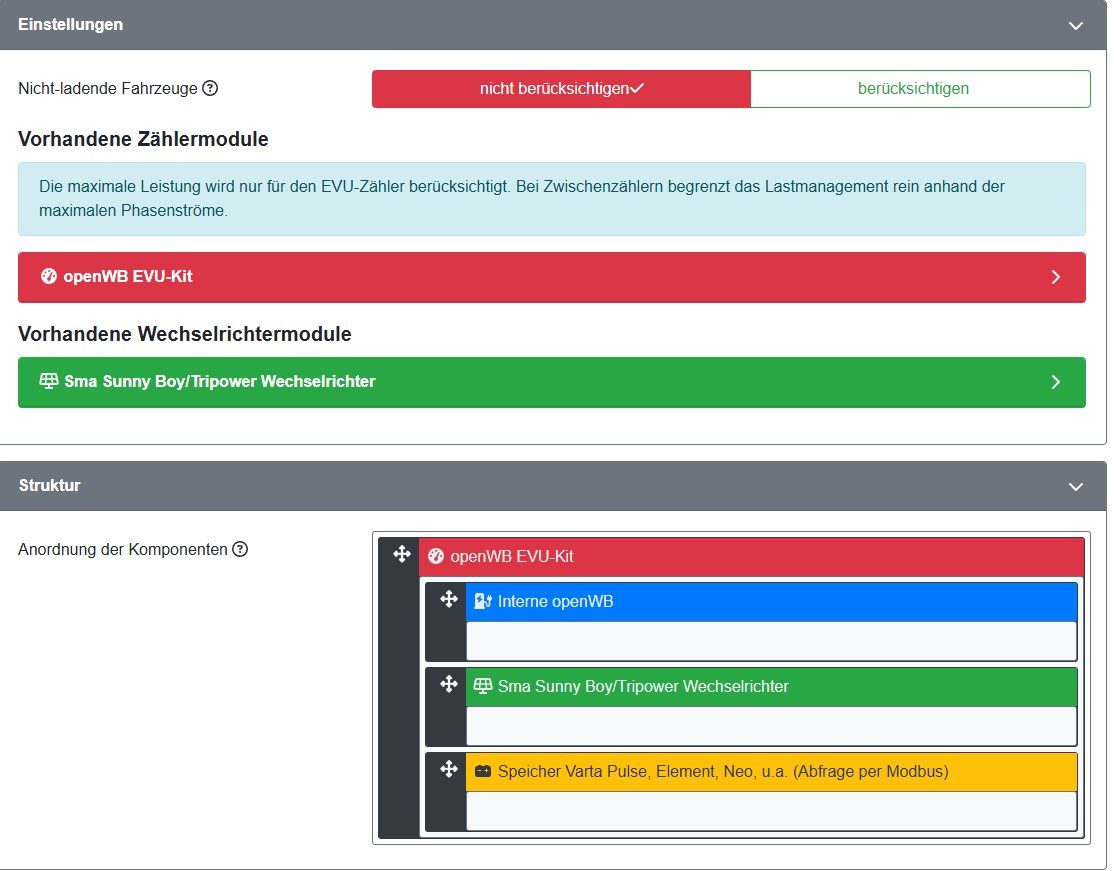Select 'berücksichtigen' option
The image size is (1114, 871).
(920, 89)
